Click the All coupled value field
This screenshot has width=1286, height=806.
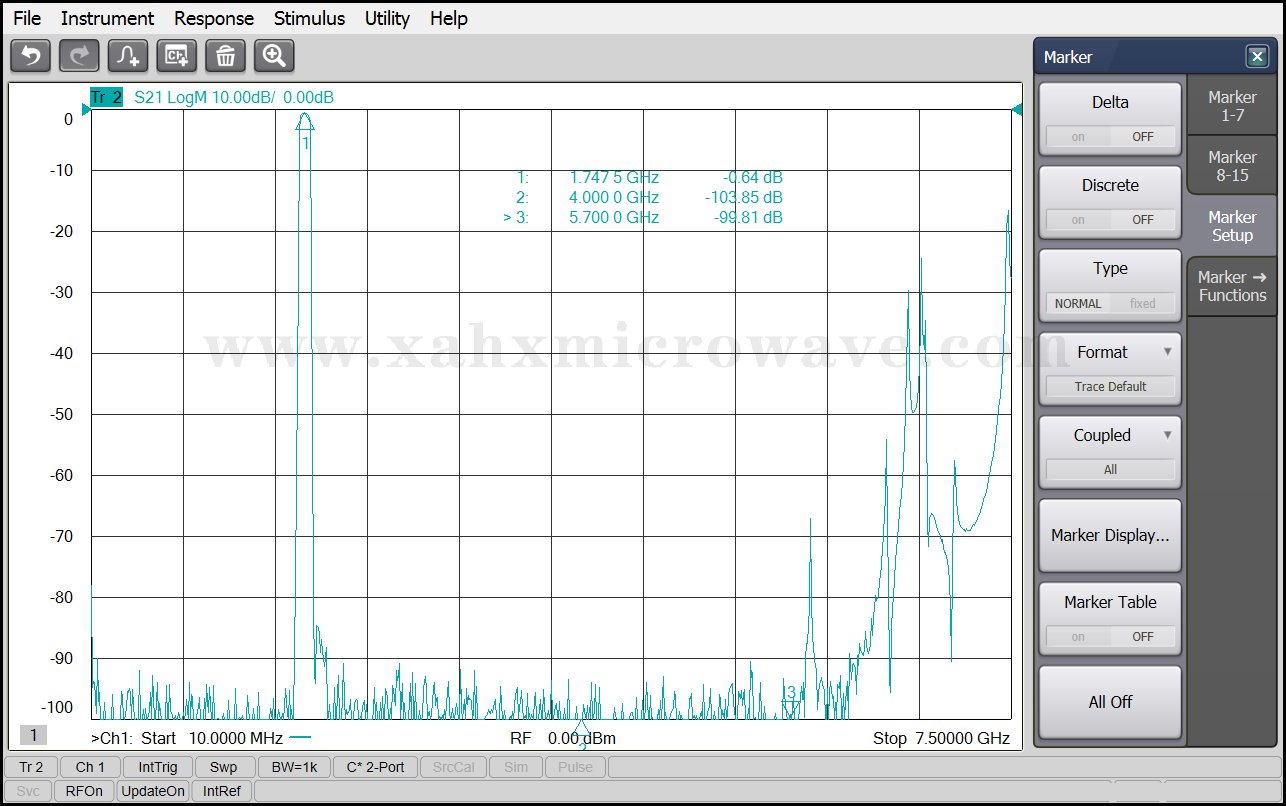1110,469
